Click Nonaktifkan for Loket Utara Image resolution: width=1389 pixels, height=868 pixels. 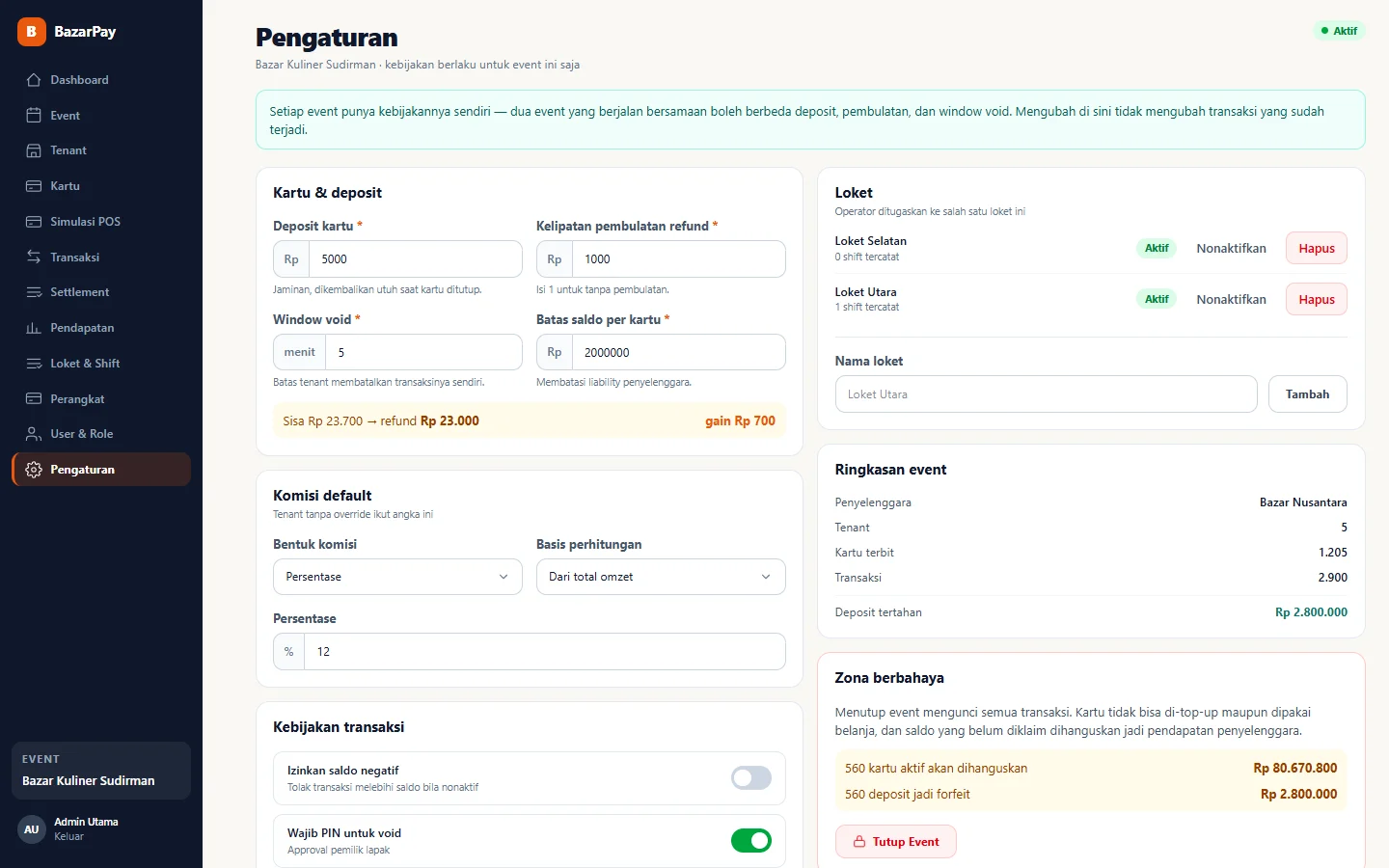coord(1231,300)
